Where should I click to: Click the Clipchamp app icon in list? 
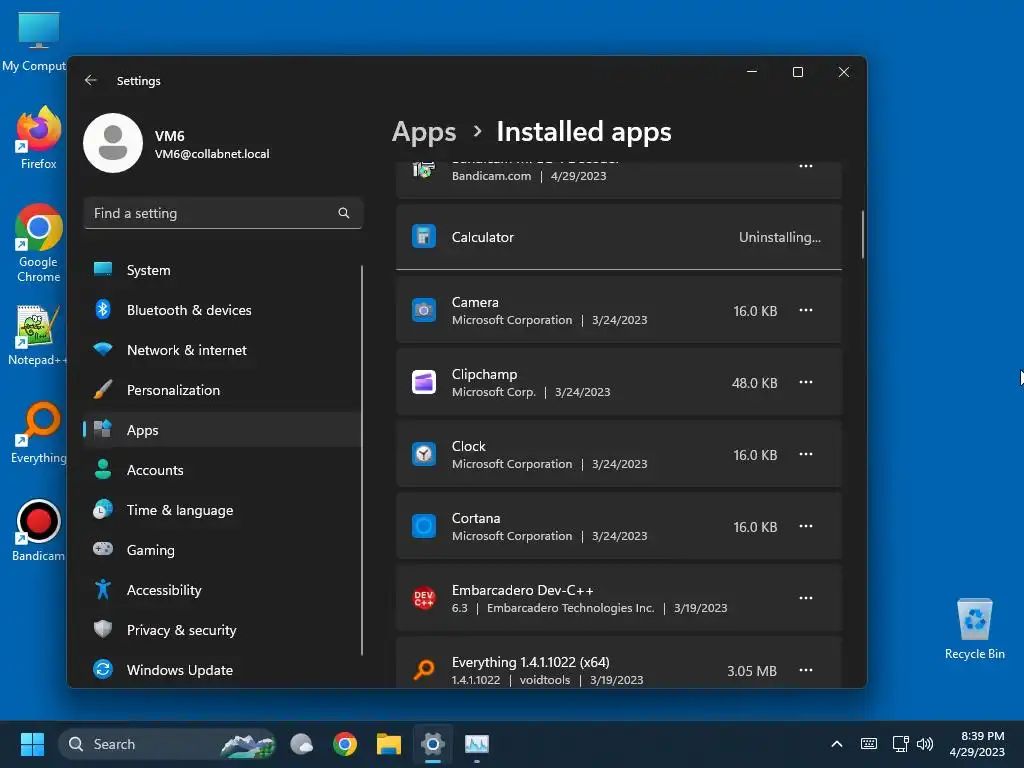424,382
